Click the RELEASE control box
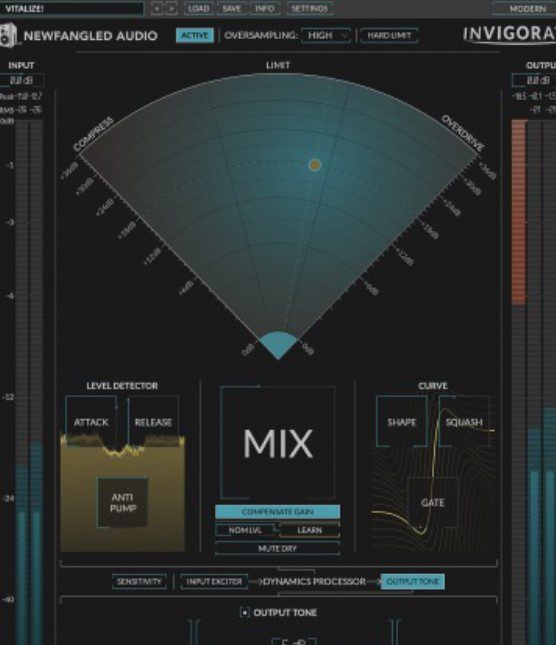The height and width of the screenshot is (645, 556). tap(153, 422)
